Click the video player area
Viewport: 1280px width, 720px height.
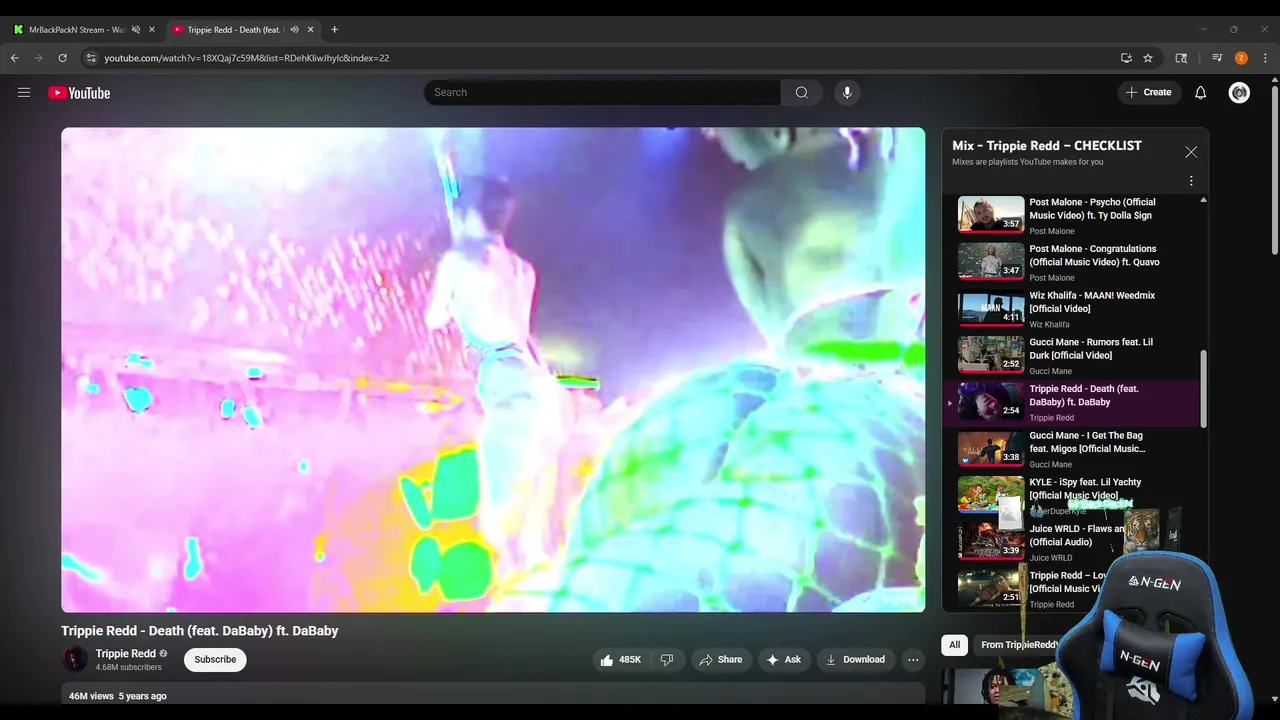click(x=493, y=370)
